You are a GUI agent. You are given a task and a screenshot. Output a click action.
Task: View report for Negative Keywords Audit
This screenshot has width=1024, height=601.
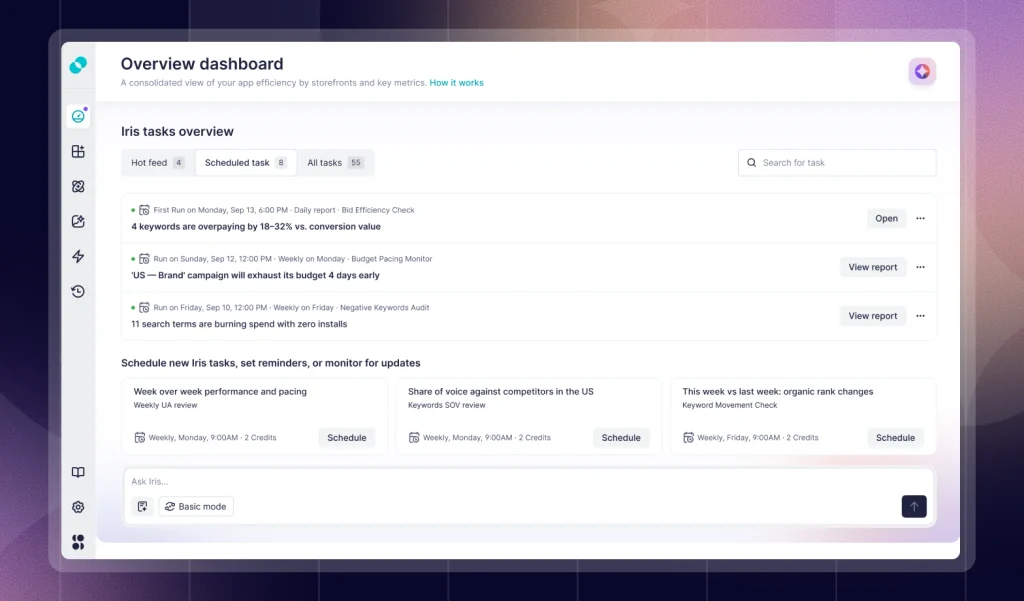pos(872,316)
